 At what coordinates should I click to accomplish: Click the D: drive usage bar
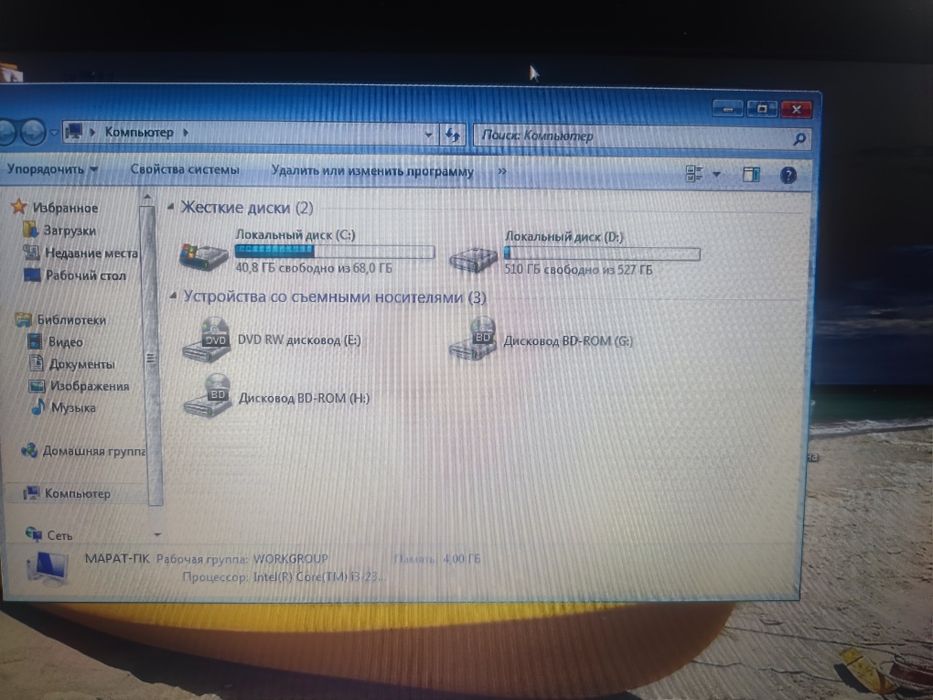602,254
